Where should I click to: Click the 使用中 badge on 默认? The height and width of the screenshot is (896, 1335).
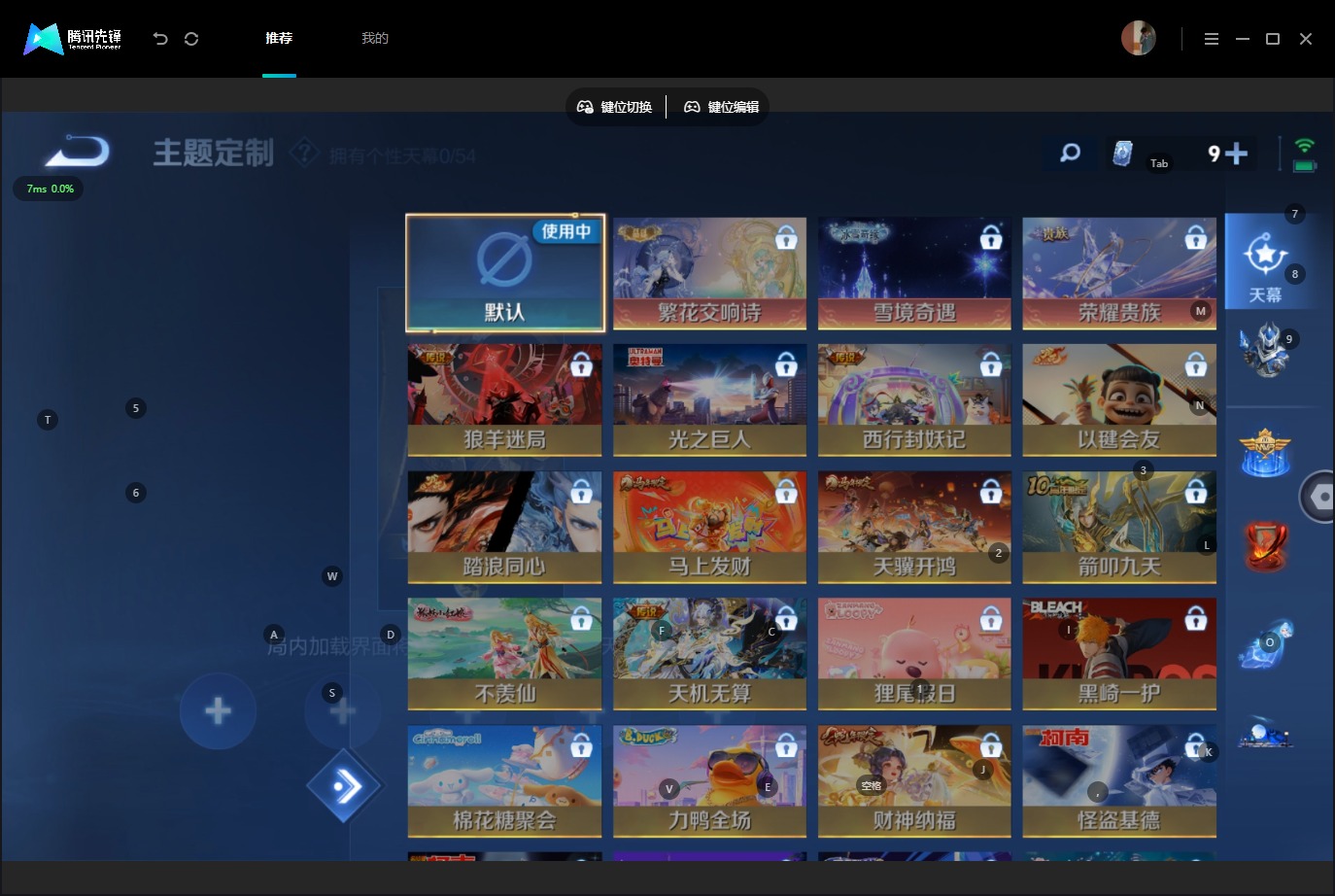(x=566, y=231)
